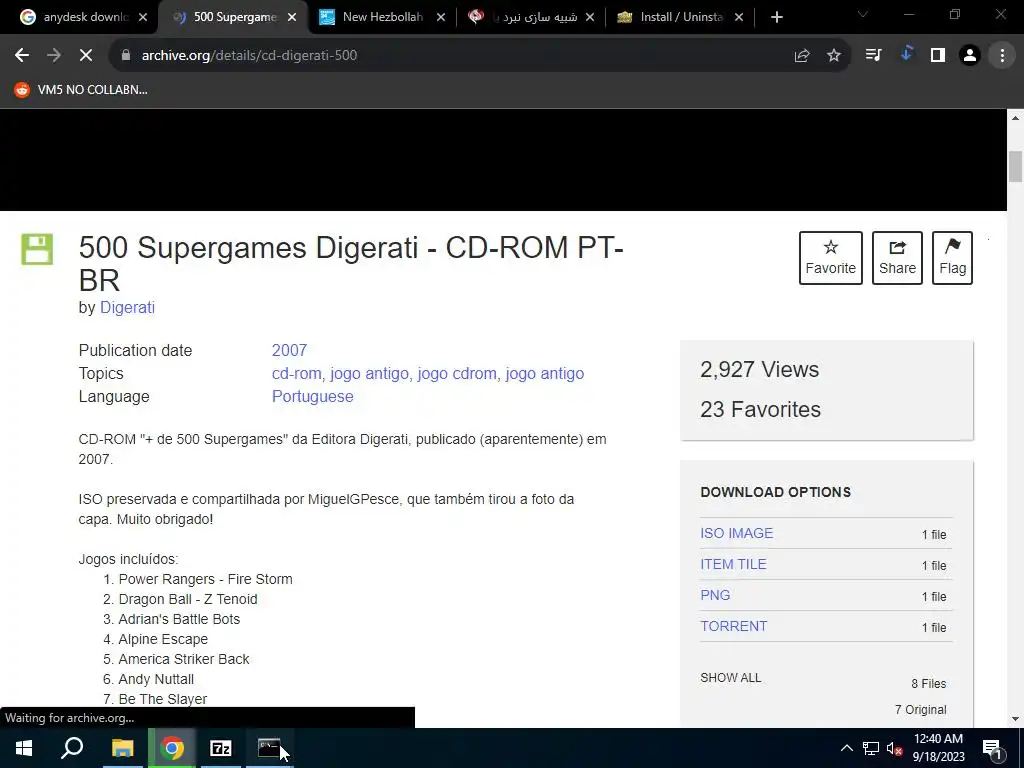1024x768 pixels.
Task: Open the 2007 publication date link
Action: click(289, 350)
